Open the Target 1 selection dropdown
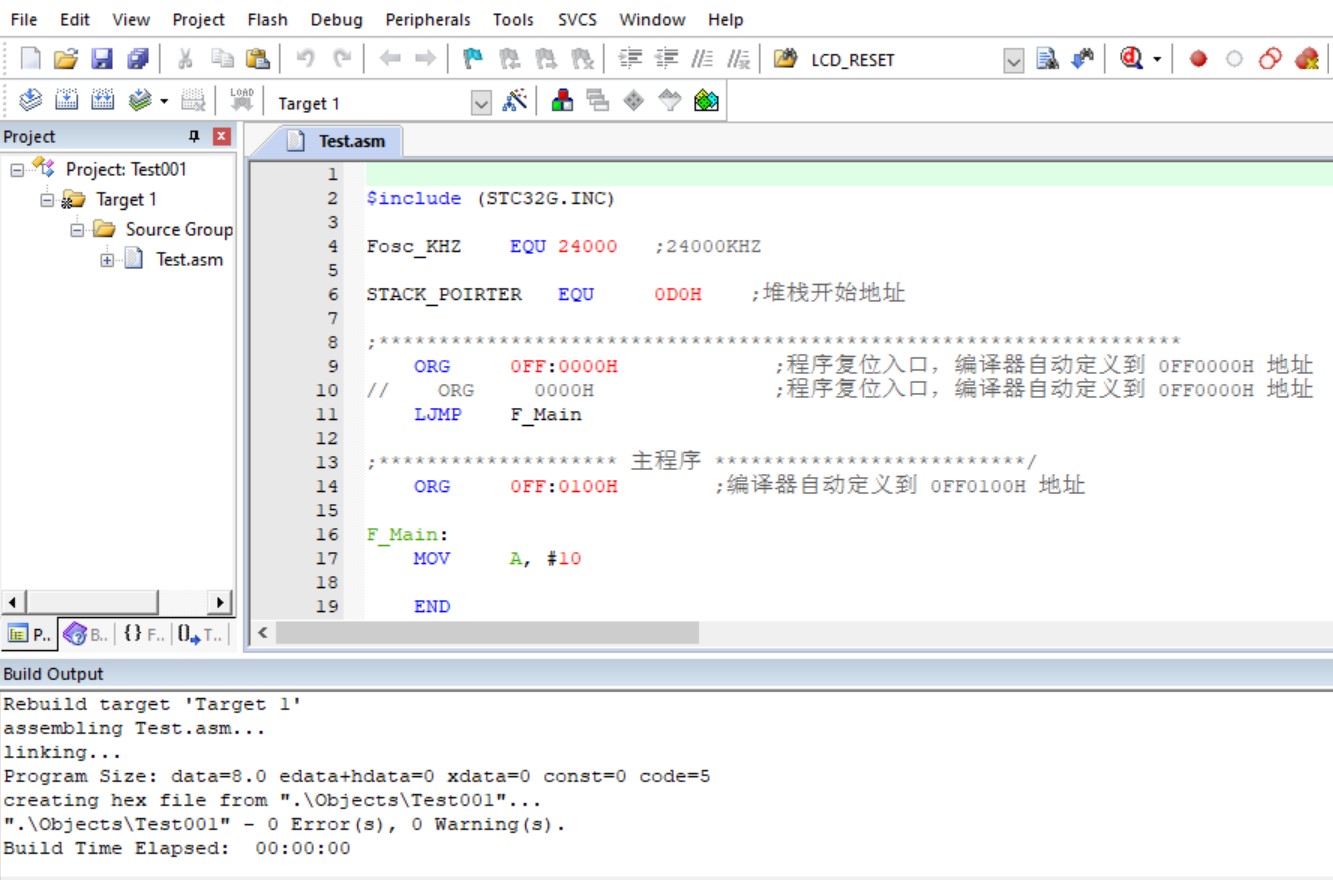Screen dimensions: 1333x880 coord(481,103)
